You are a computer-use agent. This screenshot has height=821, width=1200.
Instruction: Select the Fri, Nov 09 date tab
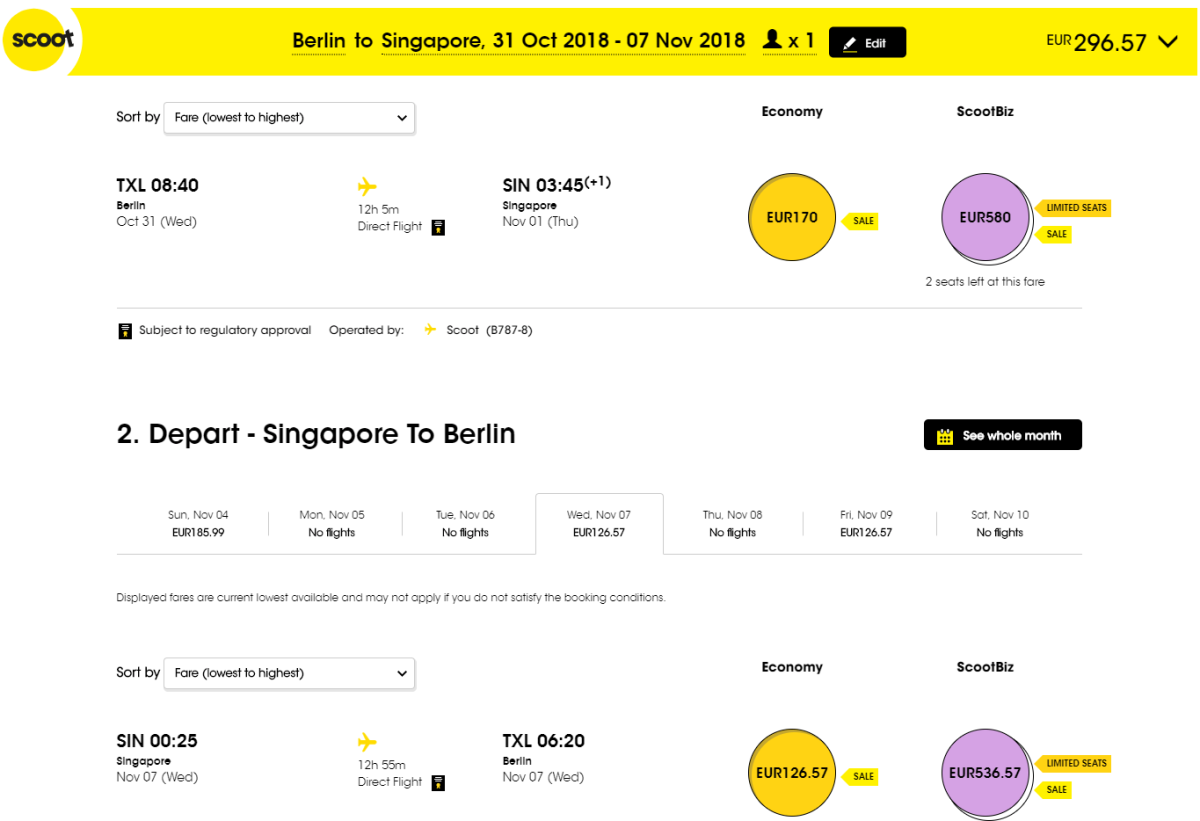tap(866, 524)
